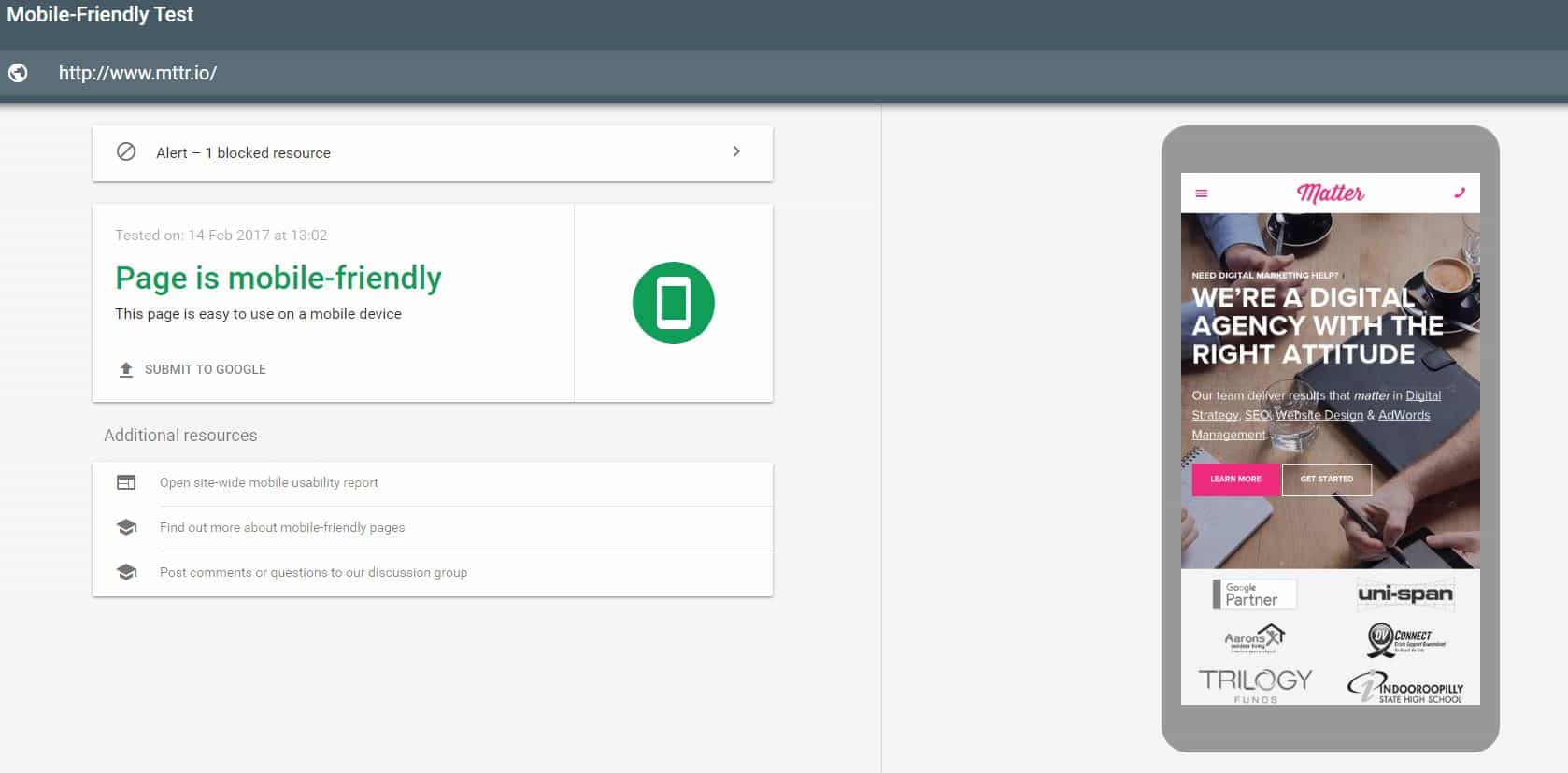The image size is (1568, 773).
Task: Open the hamburger menu in phone preview
Action: [x=1202, y=193]
